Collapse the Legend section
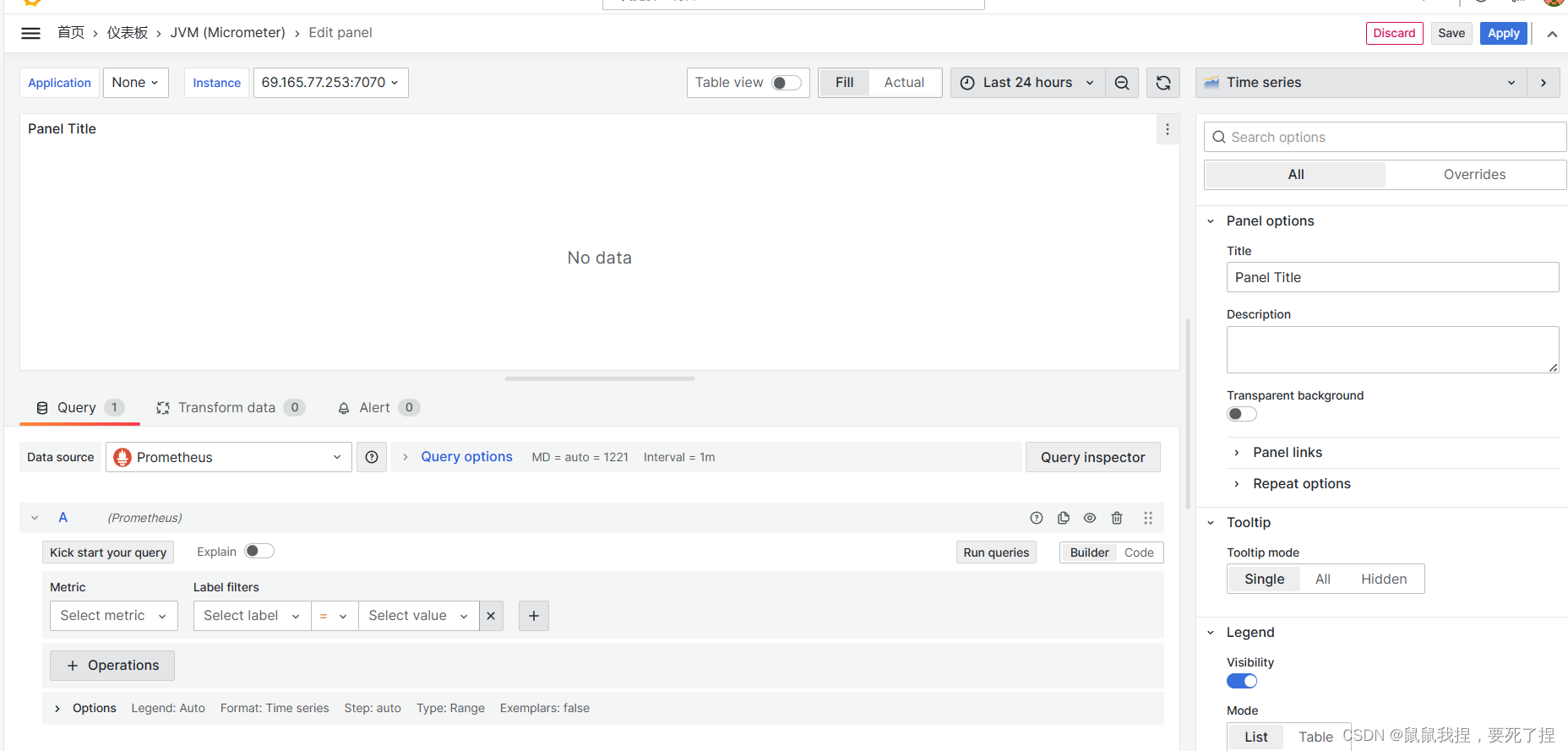This screenshot has height=751, width=1568. (1211, 633)
